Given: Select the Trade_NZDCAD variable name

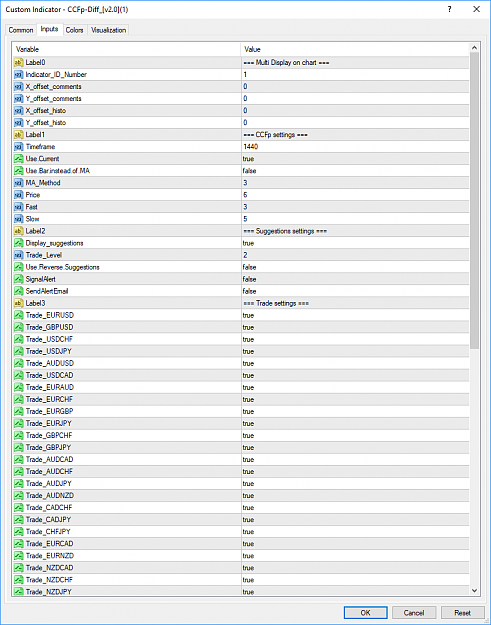Looking at the screenshot, I should pyautogui.click(x=49, y=568).
